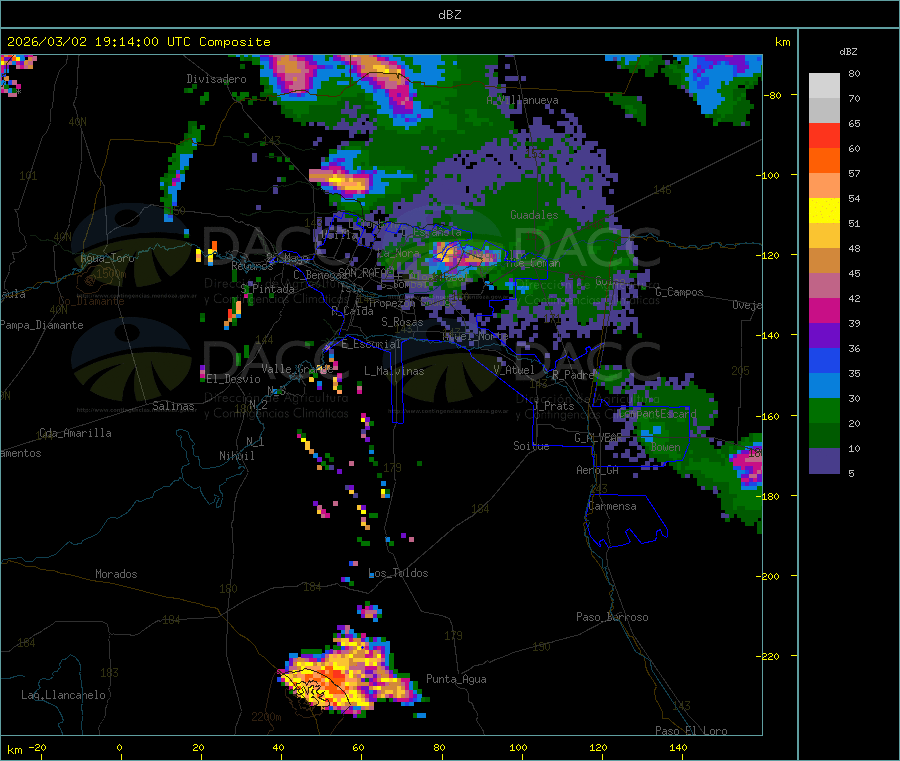
Task: Click the 'Los_Toldos' location label
Action: [x=398, y=573]
